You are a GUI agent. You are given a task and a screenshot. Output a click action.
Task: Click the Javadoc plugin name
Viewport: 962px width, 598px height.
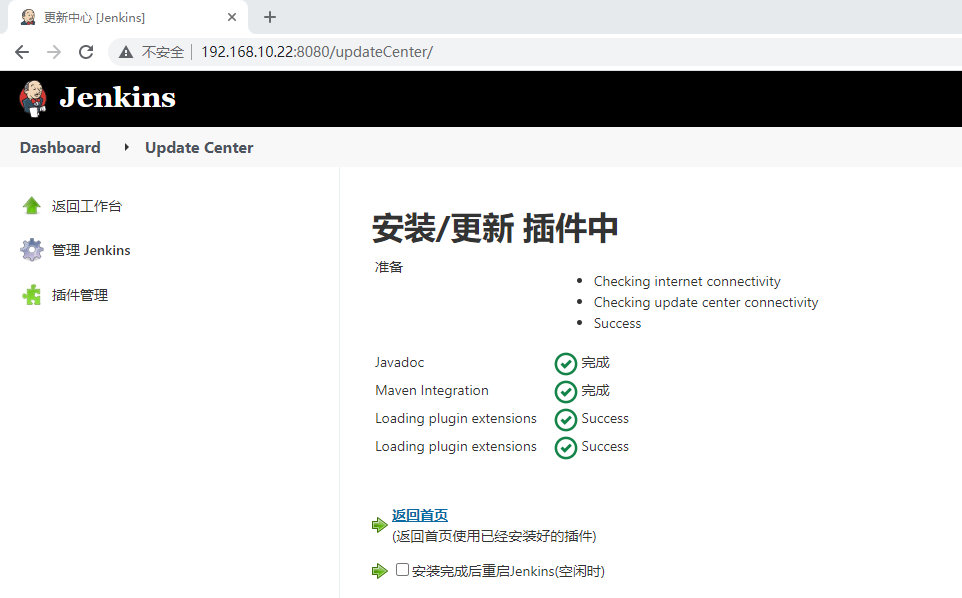399,362
